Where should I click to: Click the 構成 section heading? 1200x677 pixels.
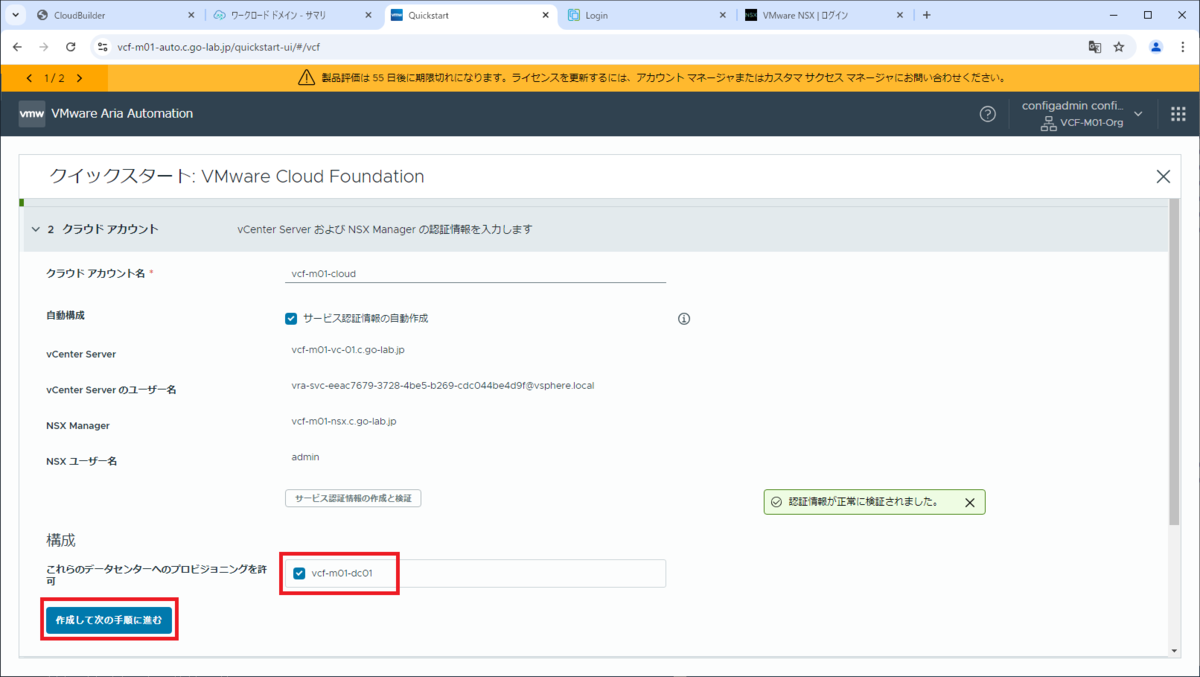[60, 540]
